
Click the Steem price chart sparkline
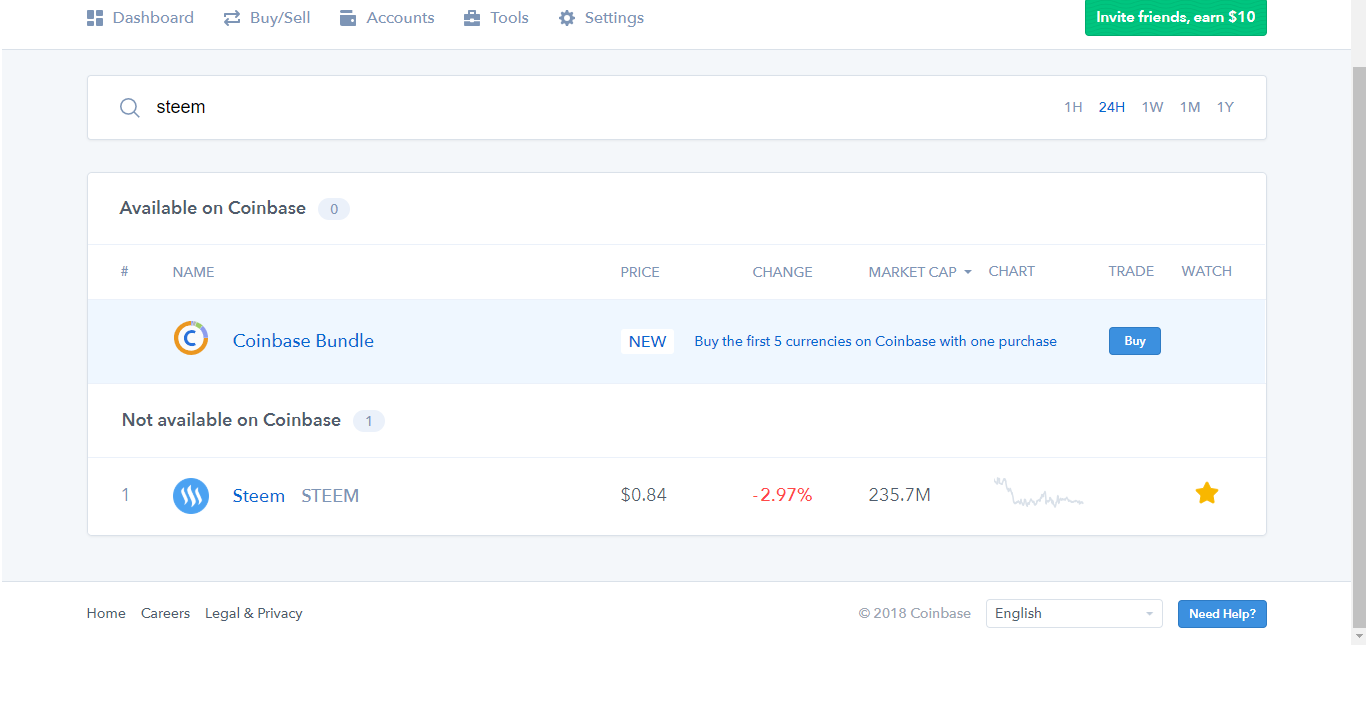1038,492
